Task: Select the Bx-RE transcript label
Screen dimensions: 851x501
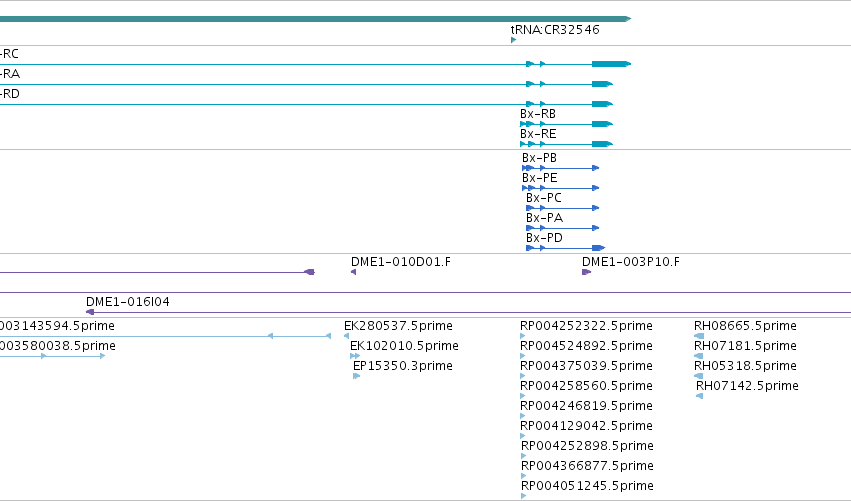Action: 538,134
